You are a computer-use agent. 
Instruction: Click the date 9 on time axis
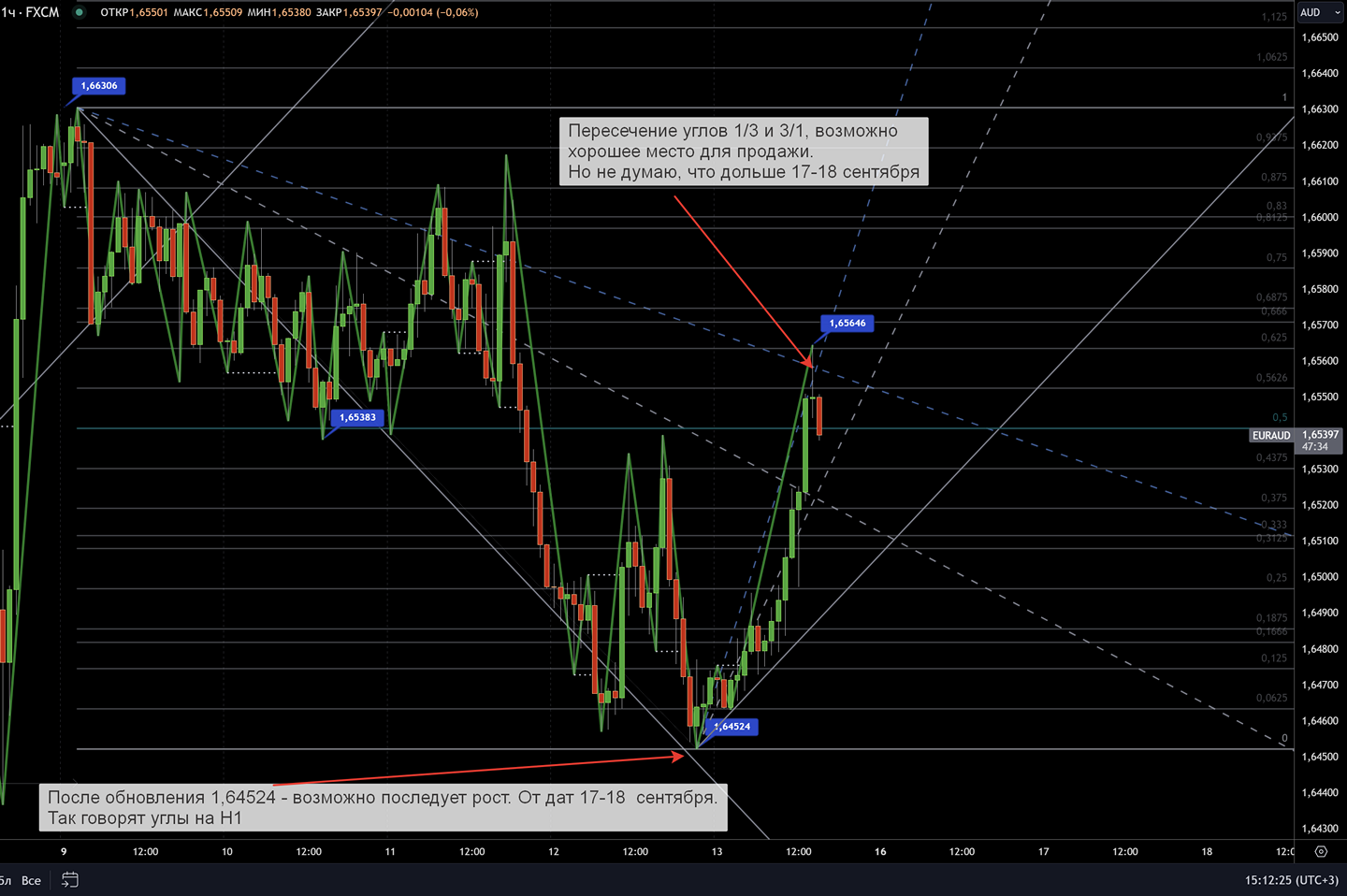click(x=64, y=851)
